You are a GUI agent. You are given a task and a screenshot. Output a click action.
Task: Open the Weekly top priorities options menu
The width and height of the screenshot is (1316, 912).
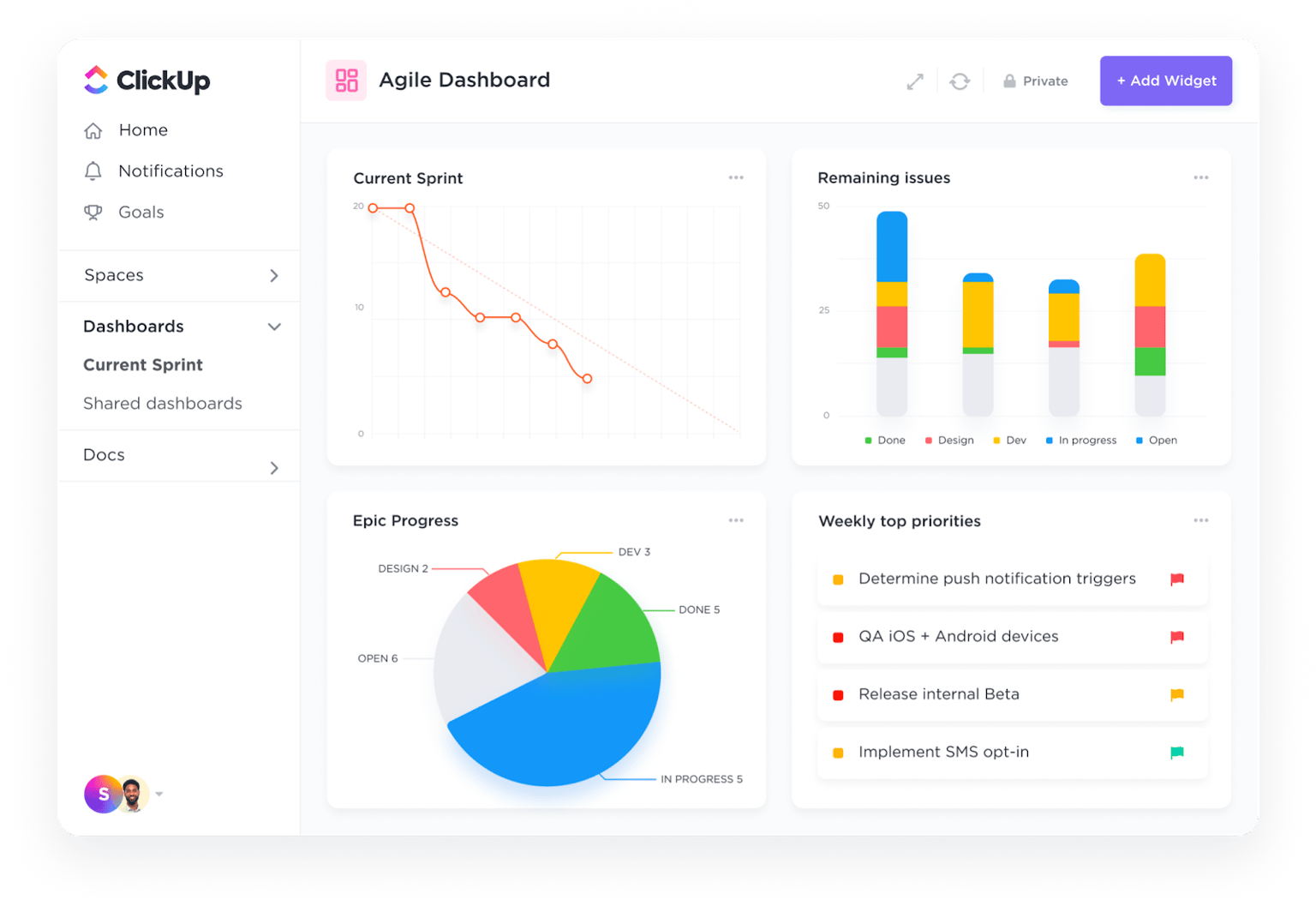click(1201, 520)
